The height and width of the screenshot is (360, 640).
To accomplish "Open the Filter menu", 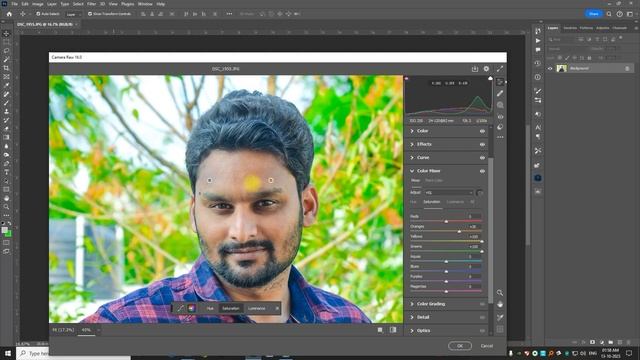I will pyautogui.click(x=91, y=4).
